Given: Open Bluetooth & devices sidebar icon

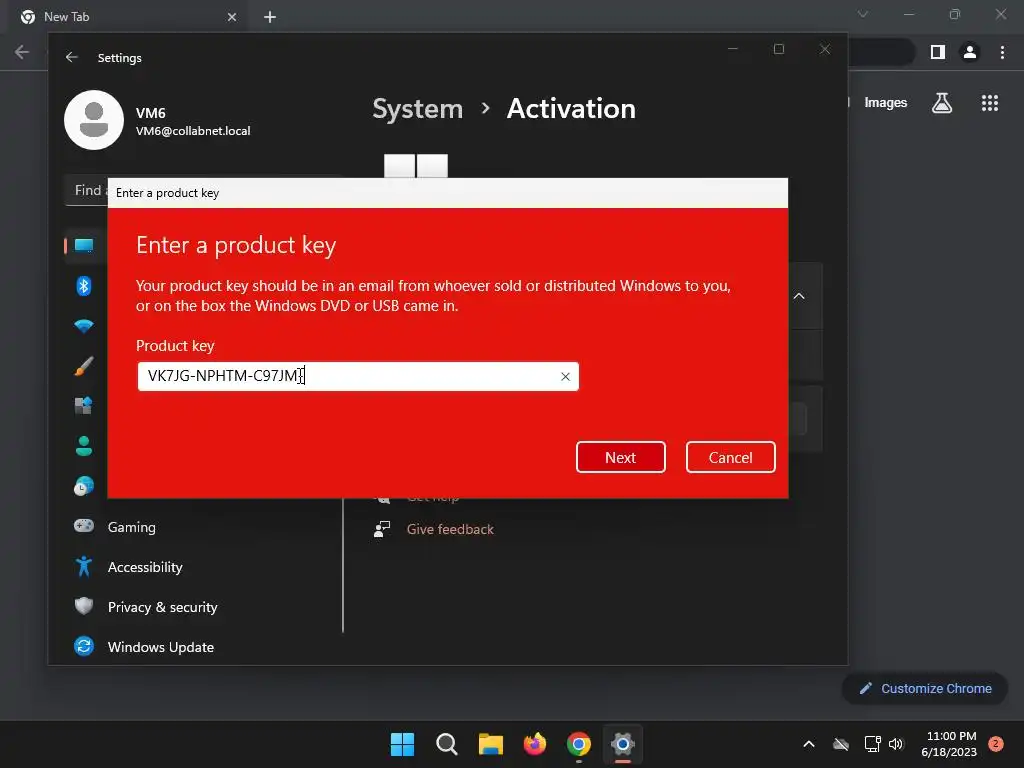Looking at the screenshot, I should (x=84, y=286).
